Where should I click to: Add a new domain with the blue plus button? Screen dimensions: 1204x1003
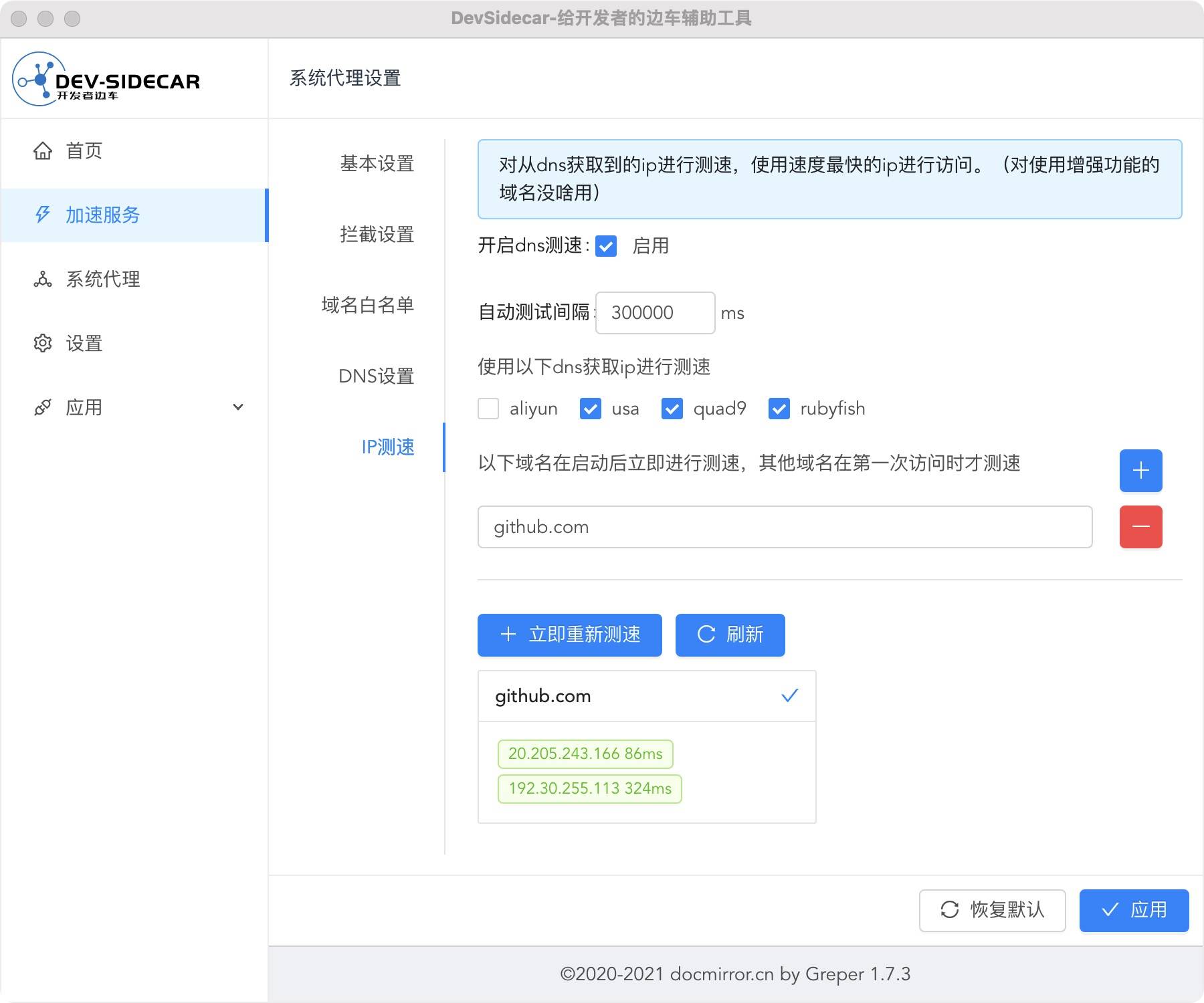(x=1140, y=471)
